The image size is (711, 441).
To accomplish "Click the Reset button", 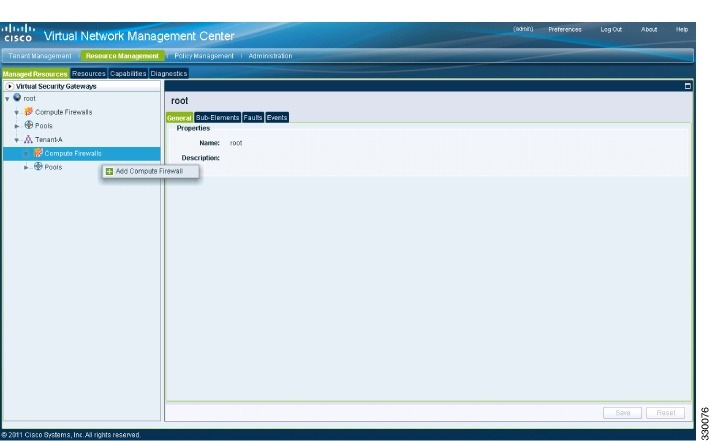I will (x=665, y=413).
